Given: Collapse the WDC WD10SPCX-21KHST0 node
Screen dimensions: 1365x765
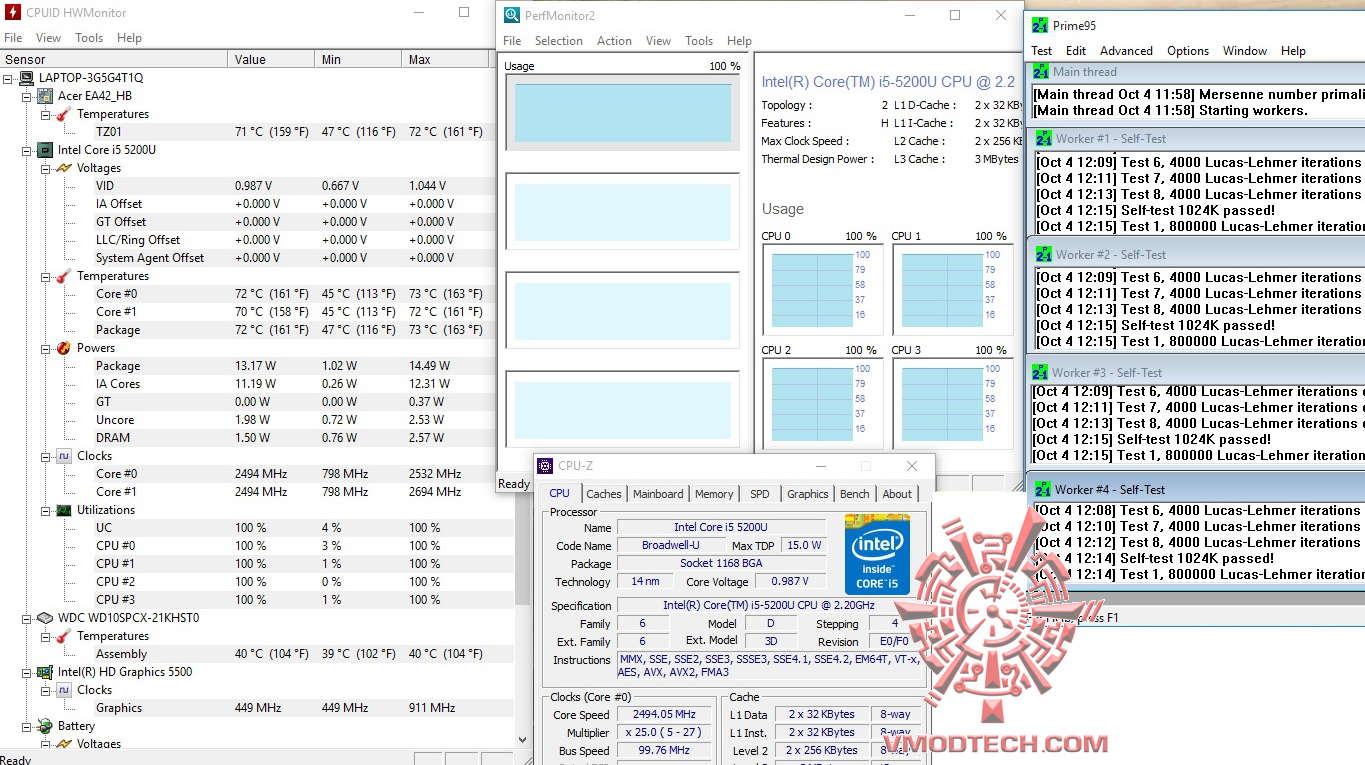Looking at the screenshot, I should pos(27,618).
